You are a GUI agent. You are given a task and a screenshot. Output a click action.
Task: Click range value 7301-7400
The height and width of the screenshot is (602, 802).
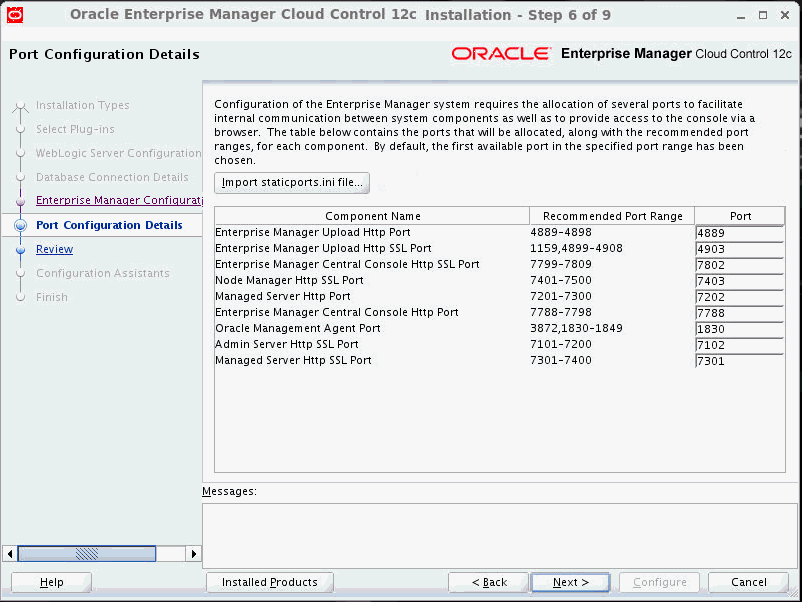[561, 360]
